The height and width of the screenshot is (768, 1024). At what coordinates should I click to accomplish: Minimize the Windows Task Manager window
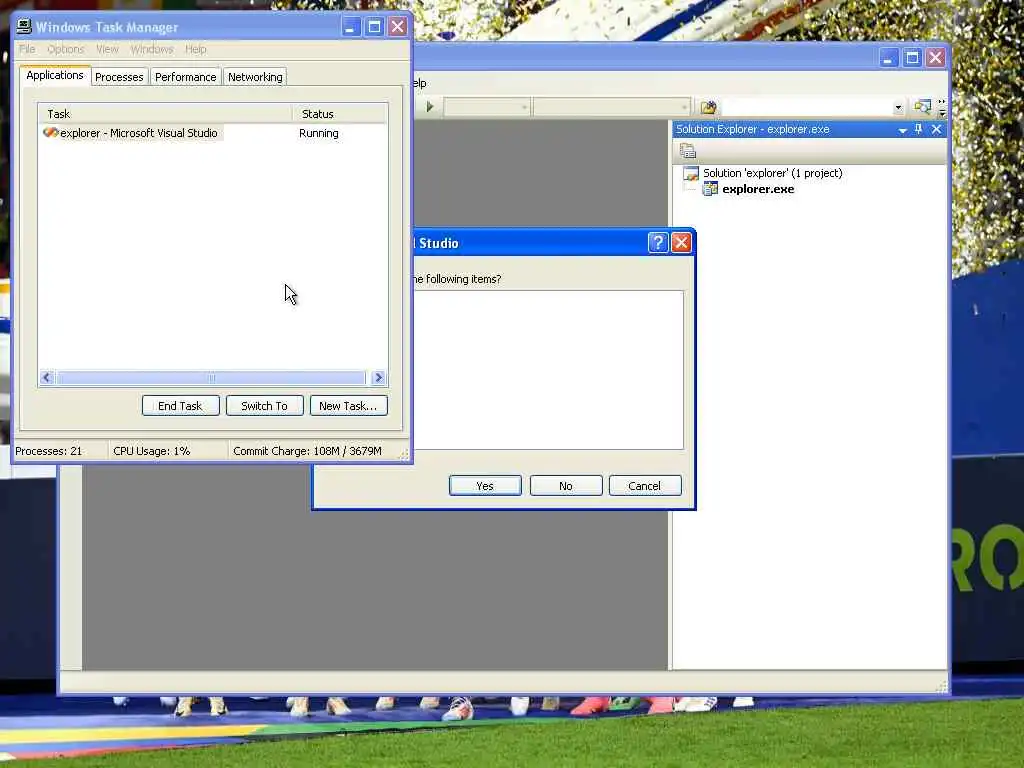coord(351,27)
